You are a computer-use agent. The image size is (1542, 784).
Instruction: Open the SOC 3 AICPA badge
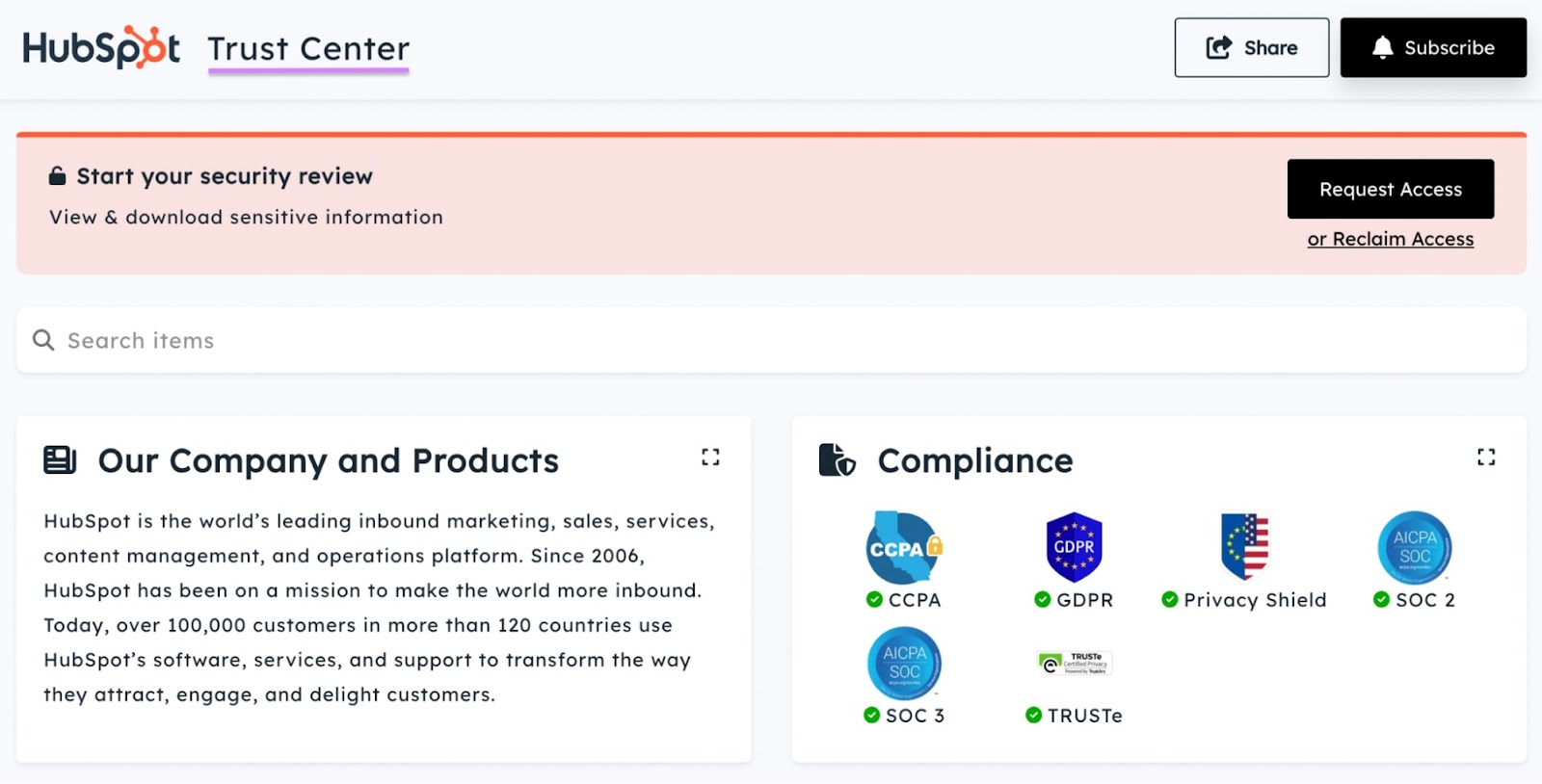pos(904,663)
